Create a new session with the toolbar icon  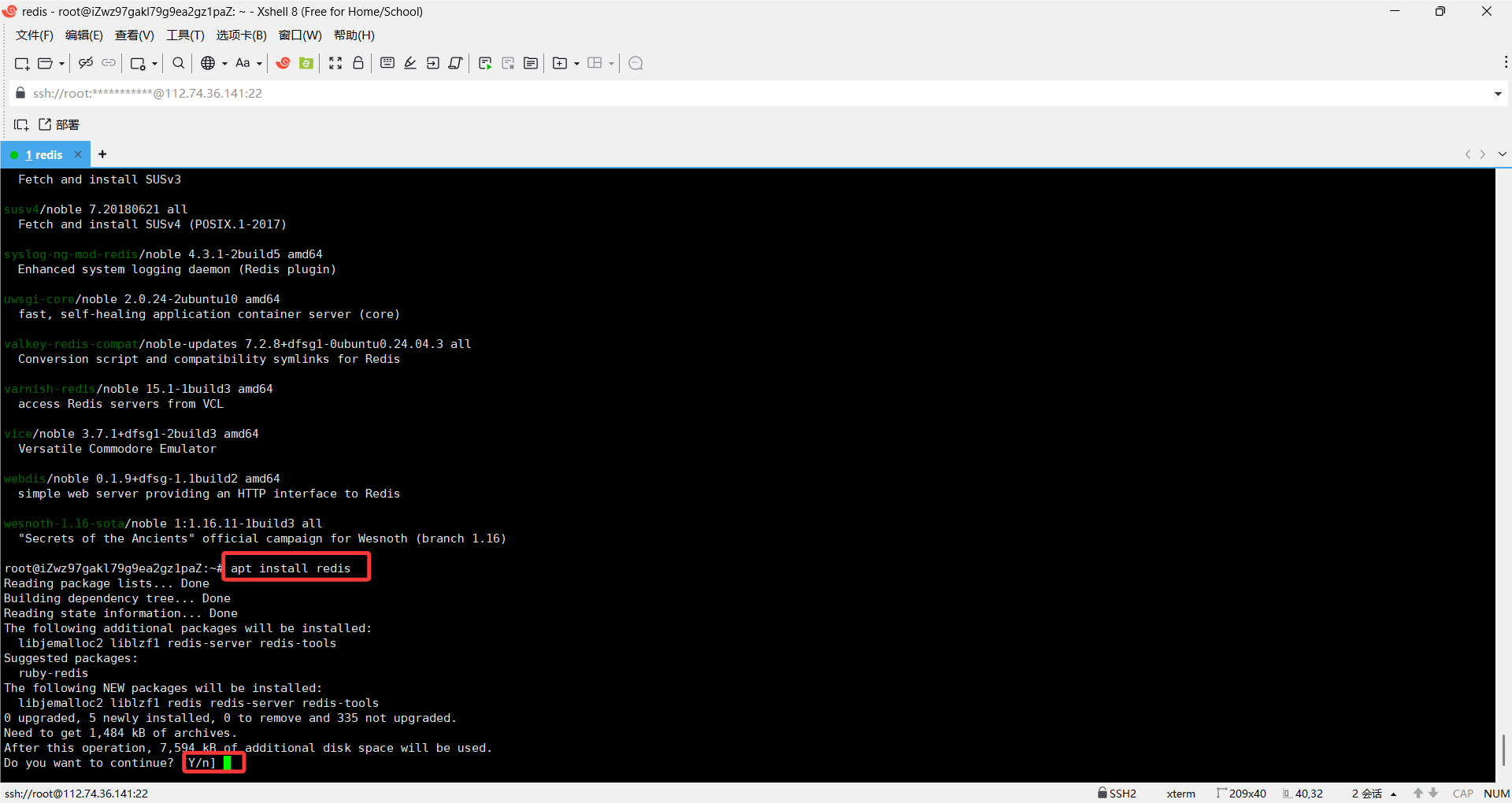pyautogui.click(x=22, y=63)
